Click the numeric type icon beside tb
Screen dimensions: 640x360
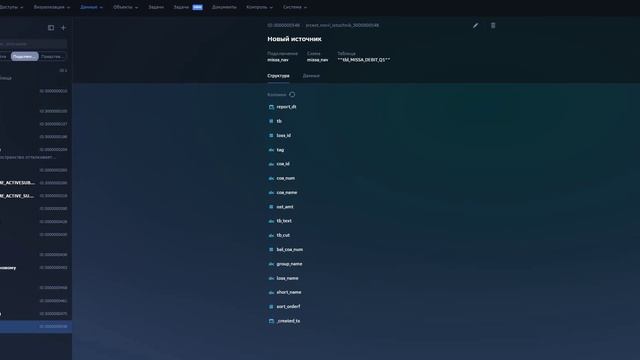[271, 121]
